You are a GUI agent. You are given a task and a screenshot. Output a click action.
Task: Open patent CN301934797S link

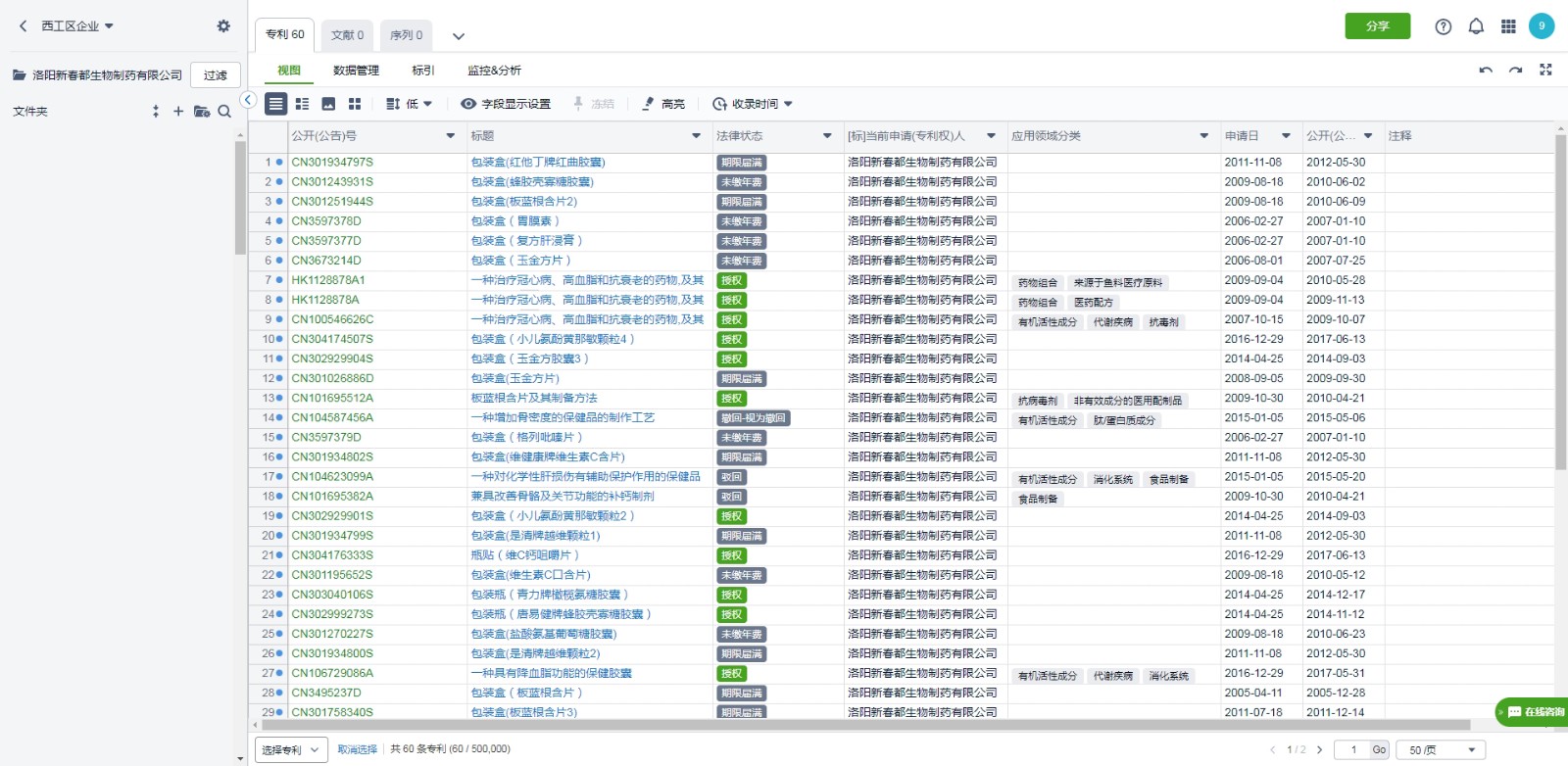coord(332,163)
